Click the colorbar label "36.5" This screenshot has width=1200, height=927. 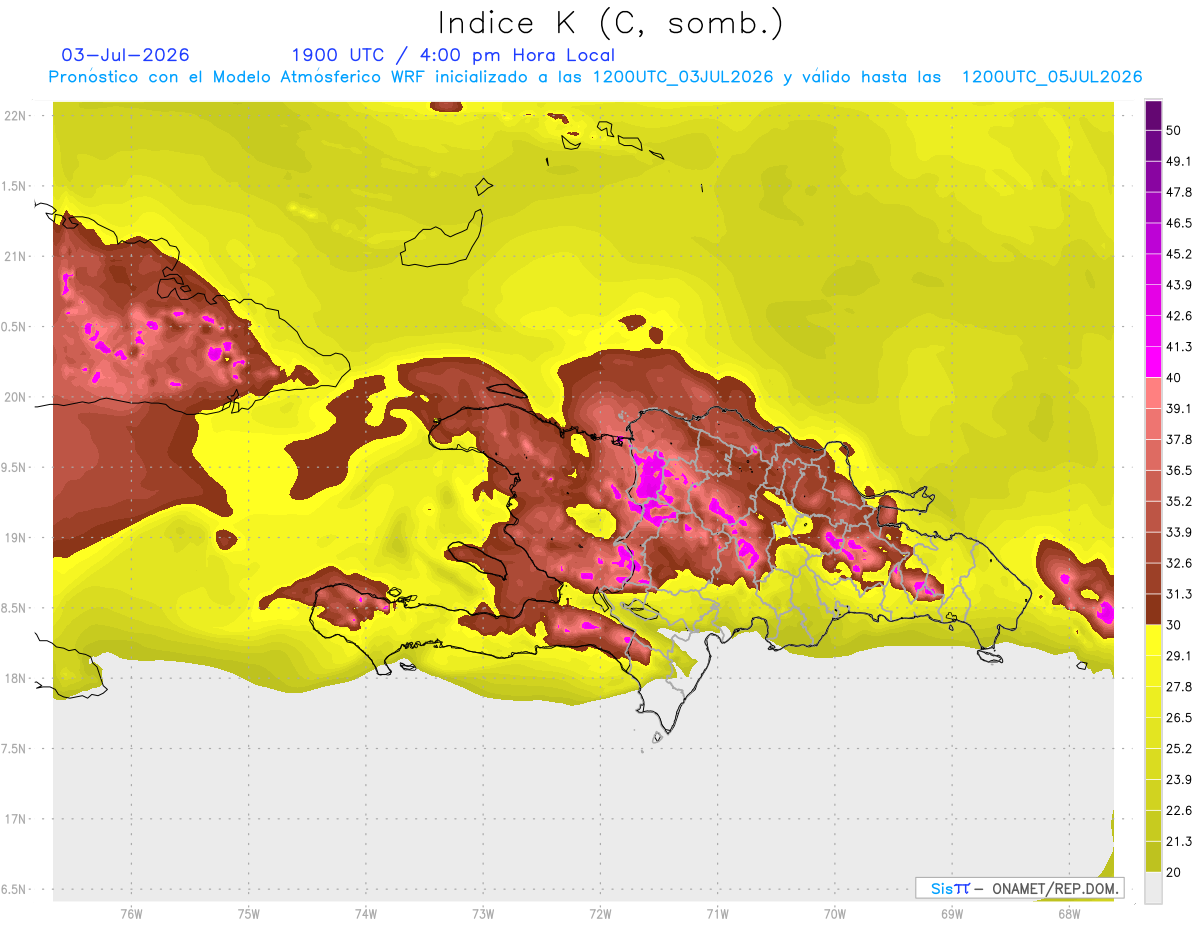click(x=1179, y=470)
